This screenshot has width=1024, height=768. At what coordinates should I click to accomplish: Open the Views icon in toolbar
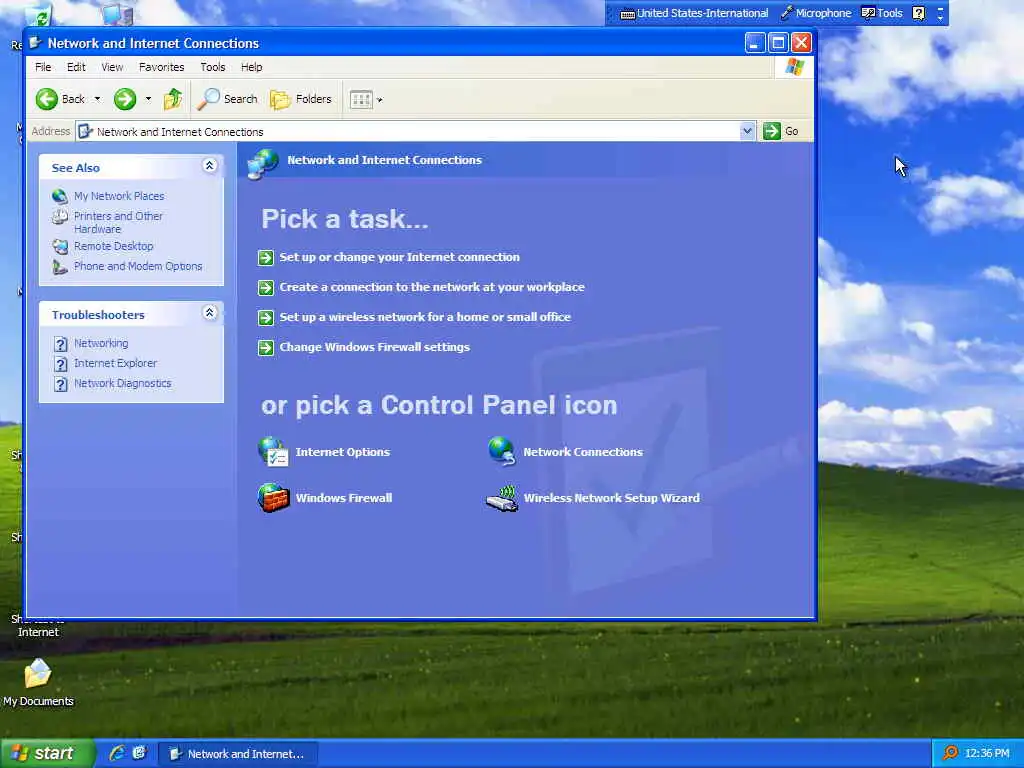click(361, 99)
